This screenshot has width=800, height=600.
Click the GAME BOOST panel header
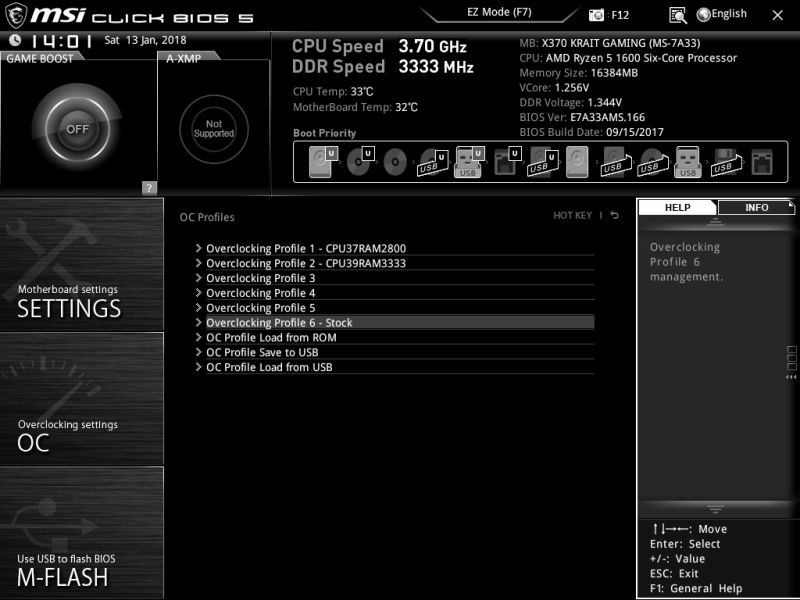tap(39, 58)
